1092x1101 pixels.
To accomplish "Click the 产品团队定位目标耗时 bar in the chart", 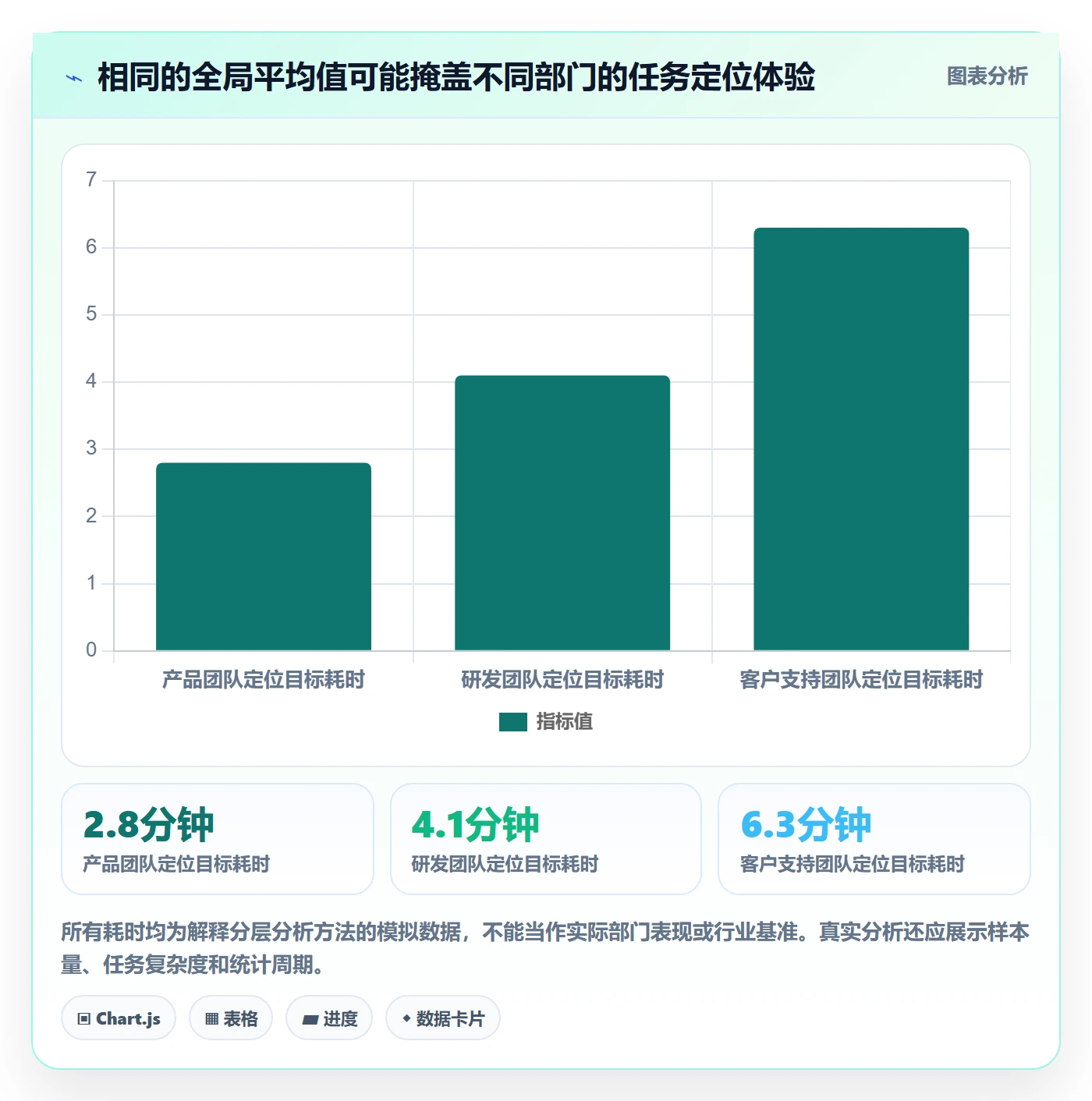I will pyautogui.click(x=264, y=557).
